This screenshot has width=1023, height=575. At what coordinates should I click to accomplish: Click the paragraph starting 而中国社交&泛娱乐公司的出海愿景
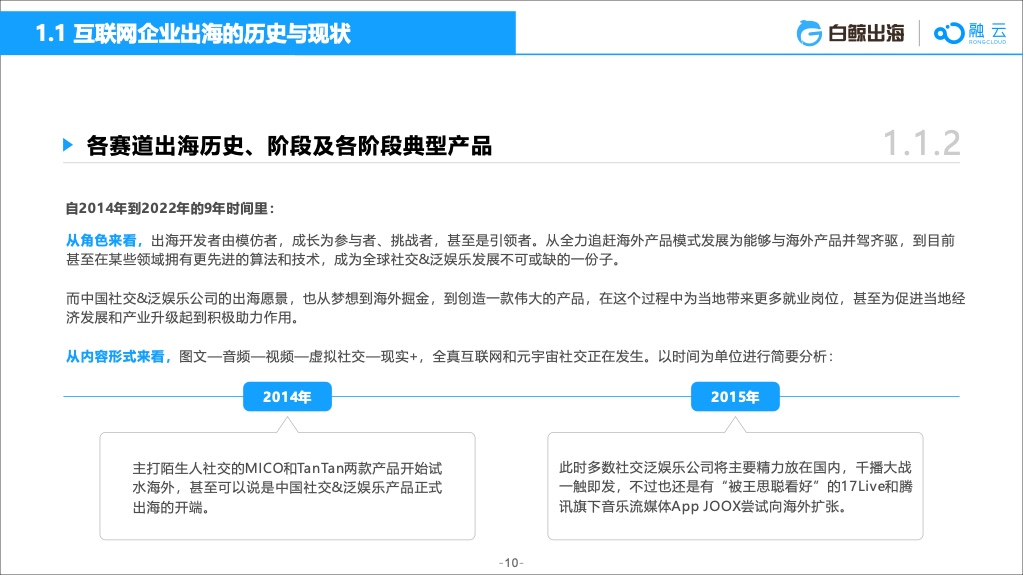515,308
